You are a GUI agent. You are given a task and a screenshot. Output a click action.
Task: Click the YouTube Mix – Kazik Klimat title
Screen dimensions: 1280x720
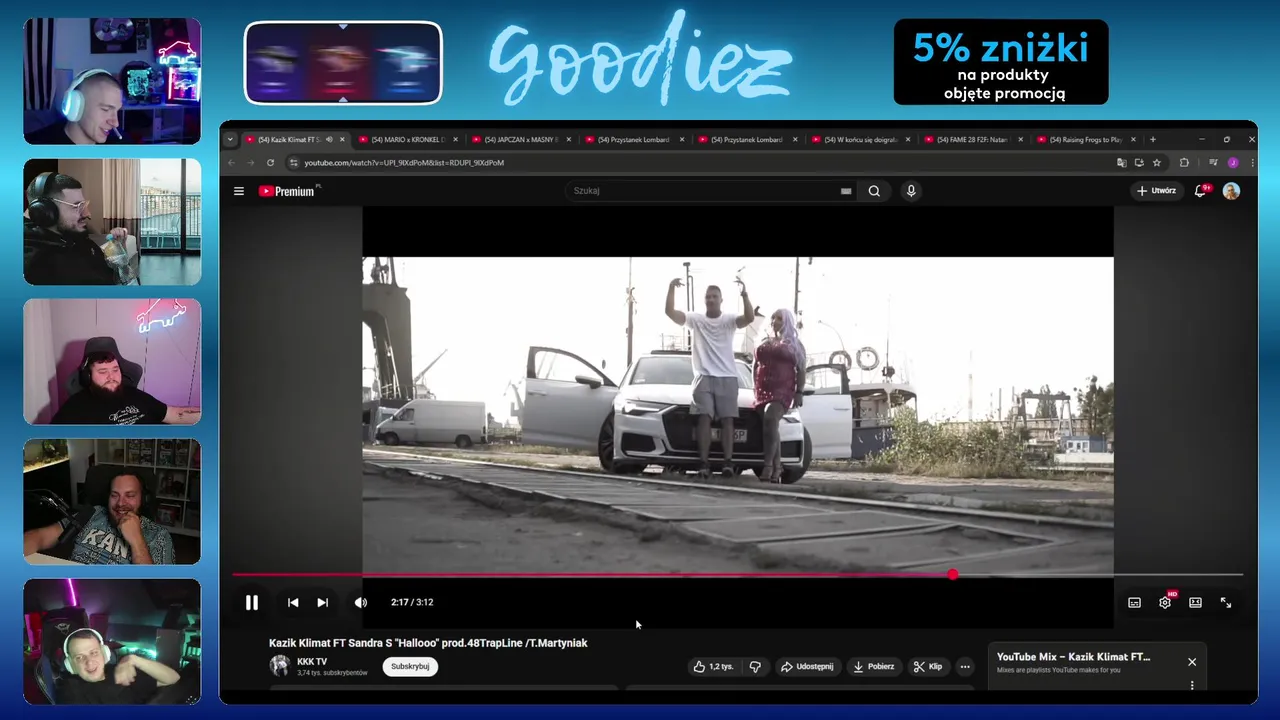coord(1073,657)
